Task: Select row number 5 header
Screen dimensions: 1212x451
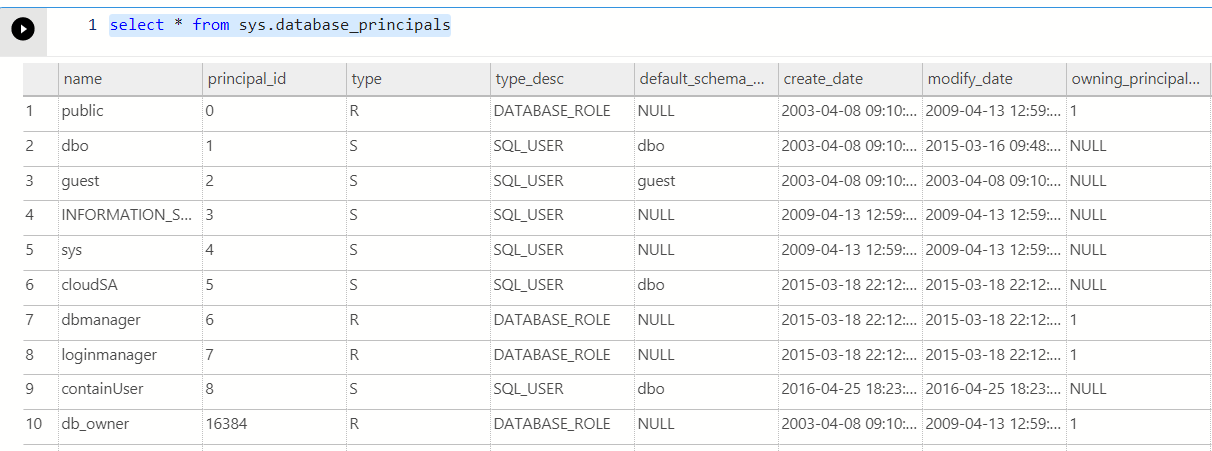Action: point(40,250)
